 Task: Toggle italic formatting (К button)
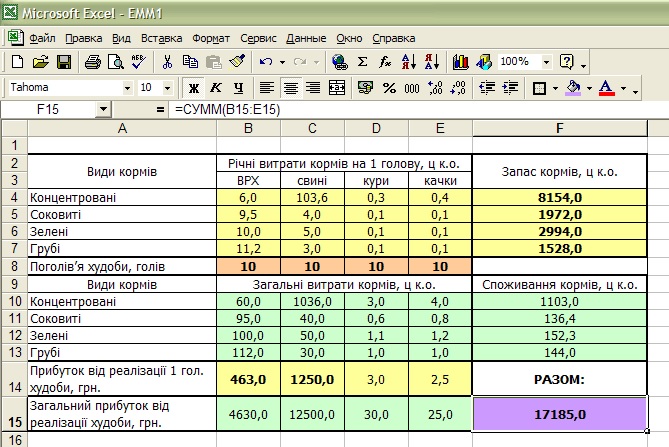point(216,88)
